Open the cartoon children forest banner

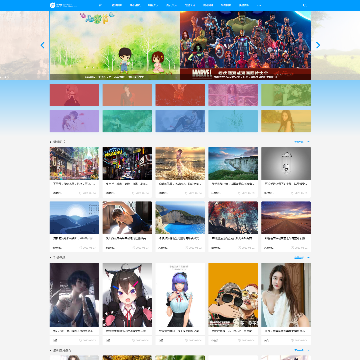[115, 46]
